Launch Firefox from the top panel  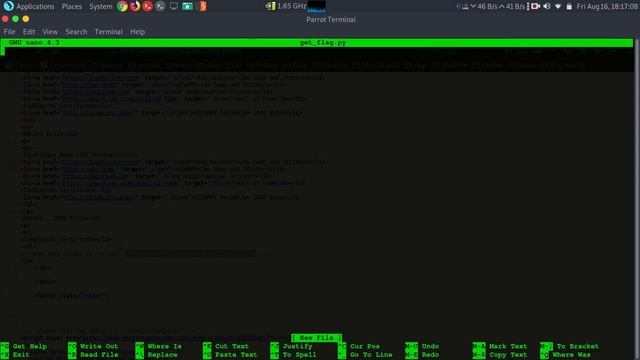(x=135, y=6)
